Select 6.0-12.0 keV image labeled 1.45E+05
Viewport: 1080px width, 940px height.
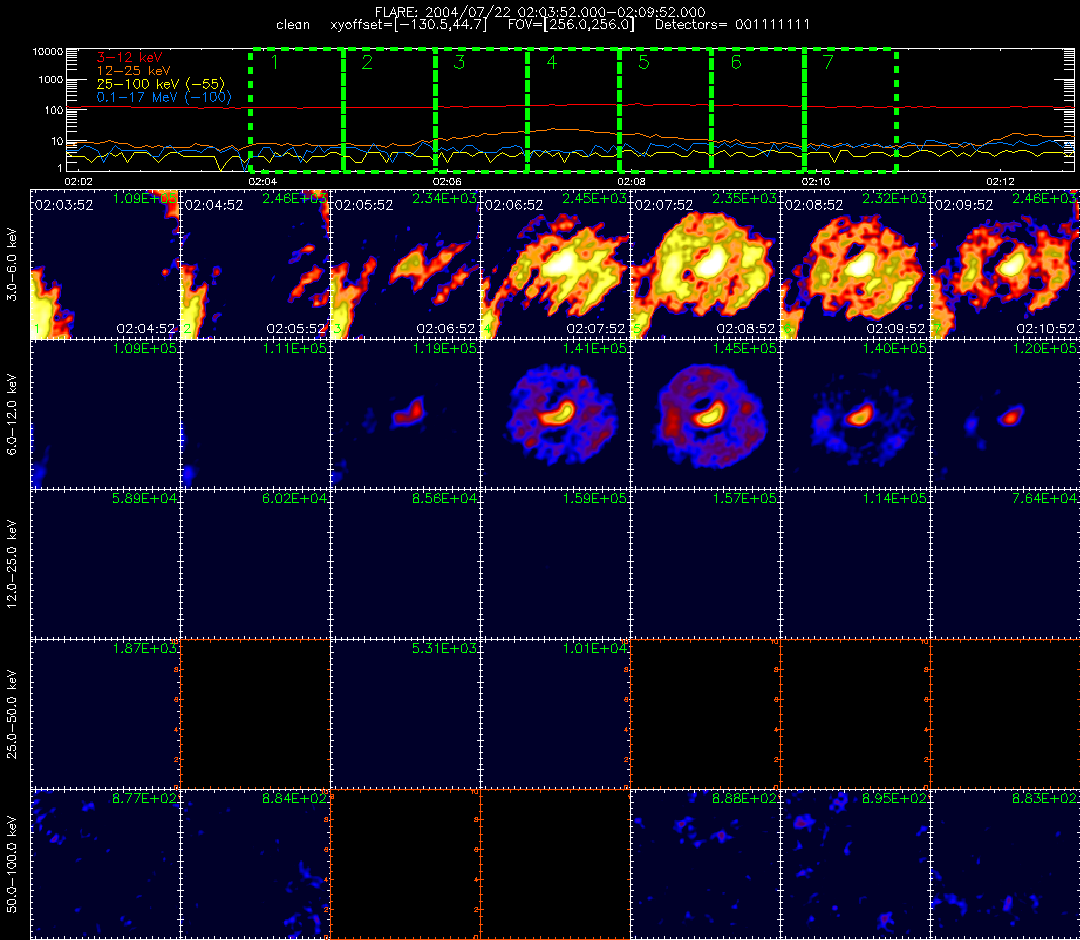tap(705, 415)
